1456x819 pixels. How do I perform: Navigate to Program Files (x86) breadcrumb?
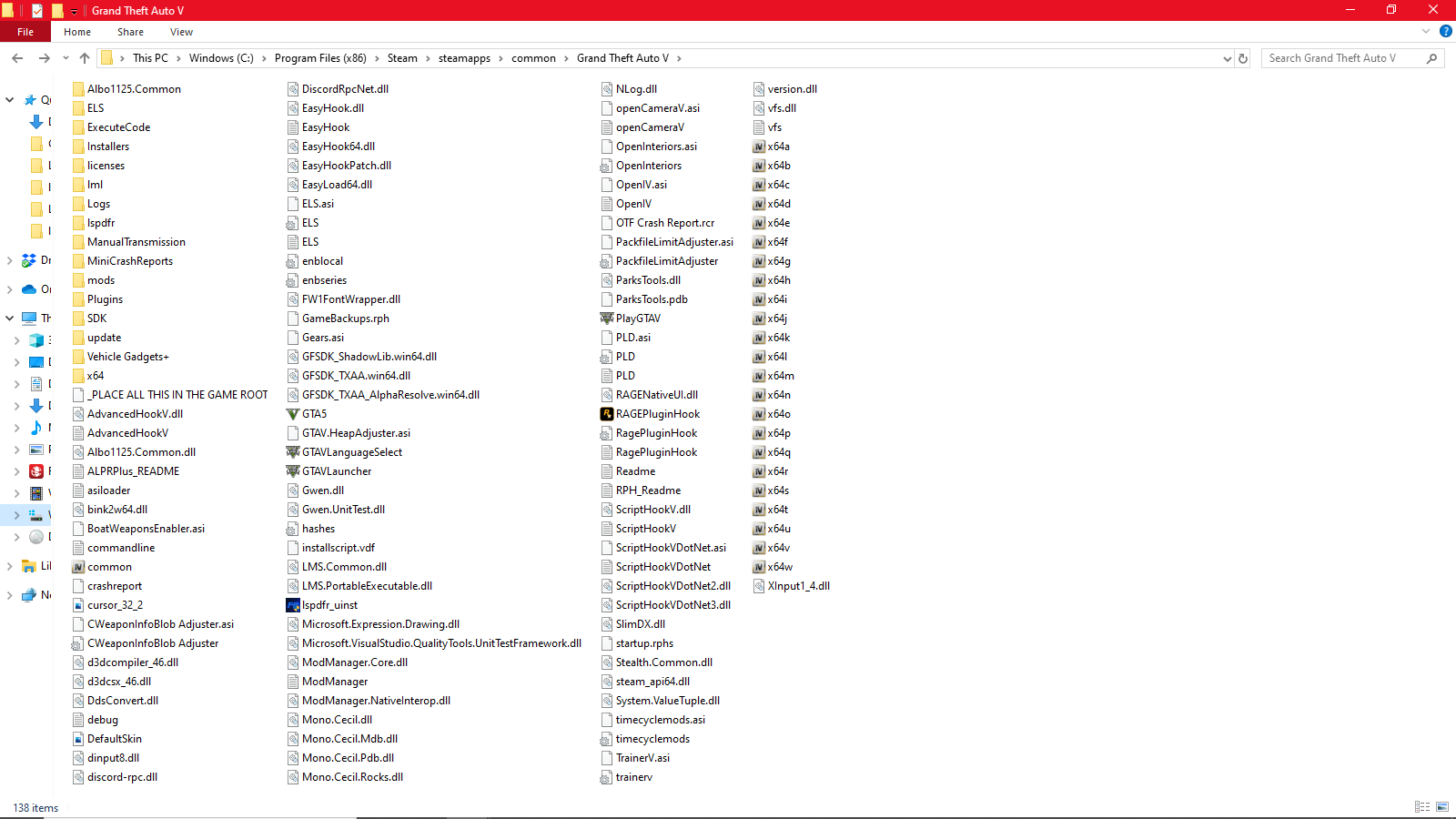pyautogui.click(x=320, y=58)
